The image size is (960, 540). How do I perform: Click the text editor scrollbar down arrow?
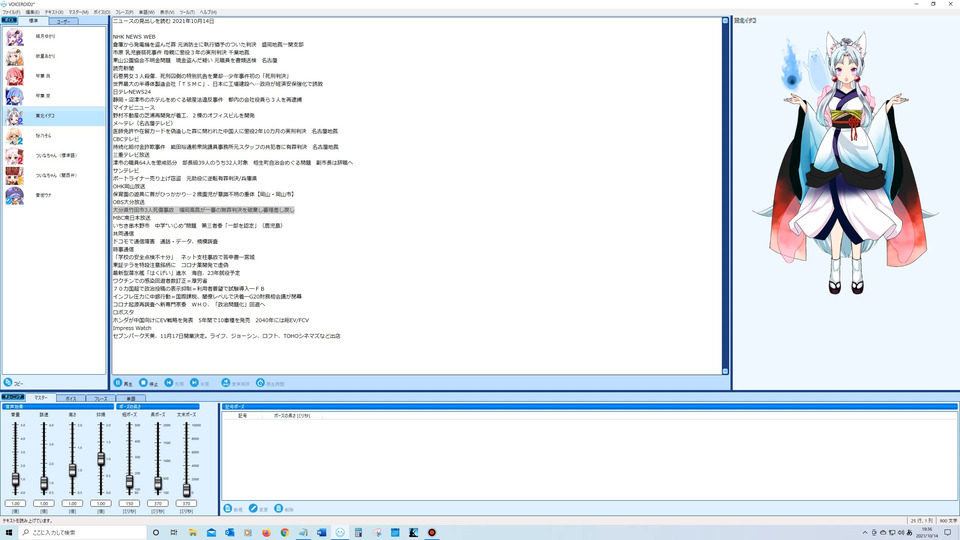(x=726, y=371)
